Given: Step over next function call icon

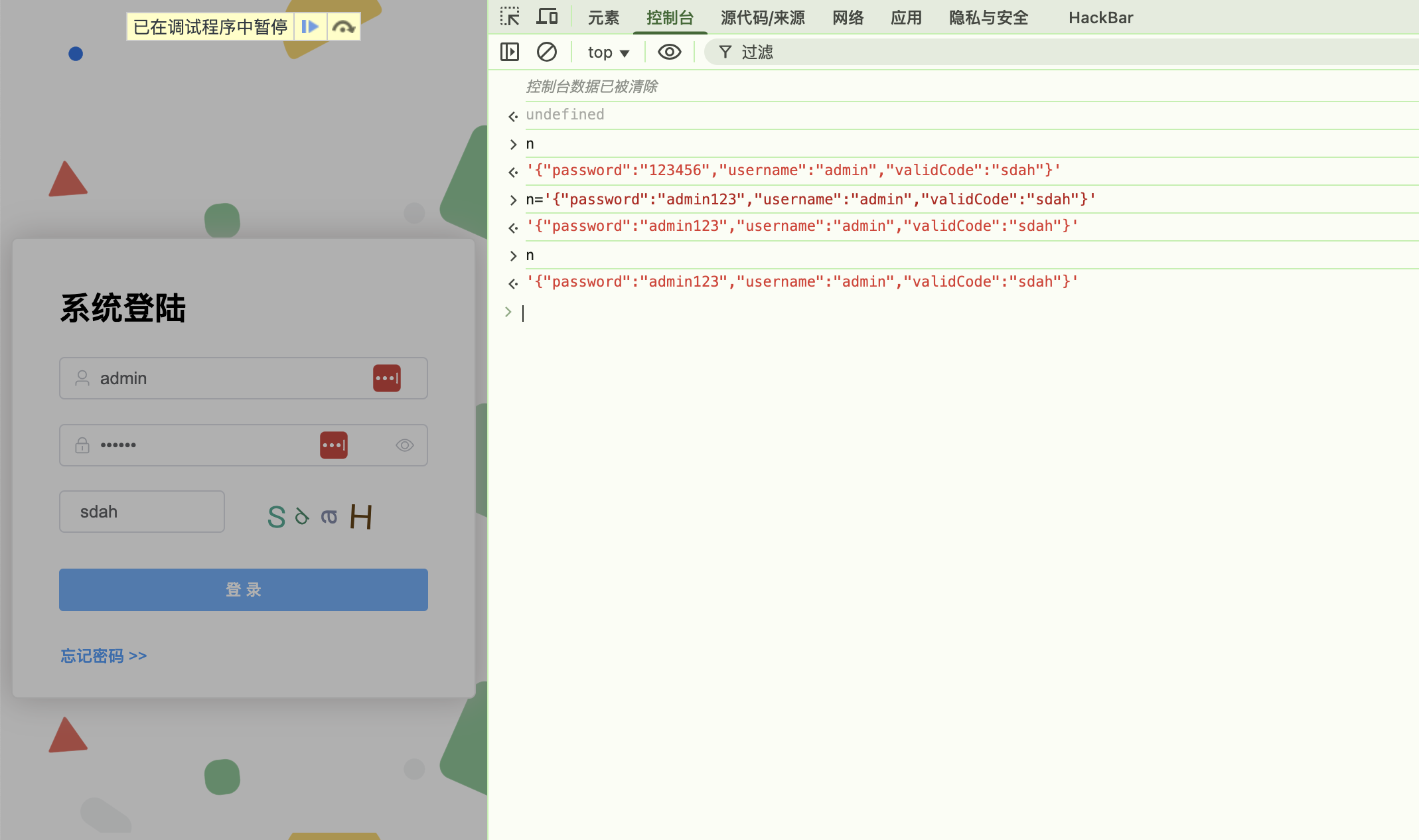Looking at the screenshot, I should tap(343, 27).
